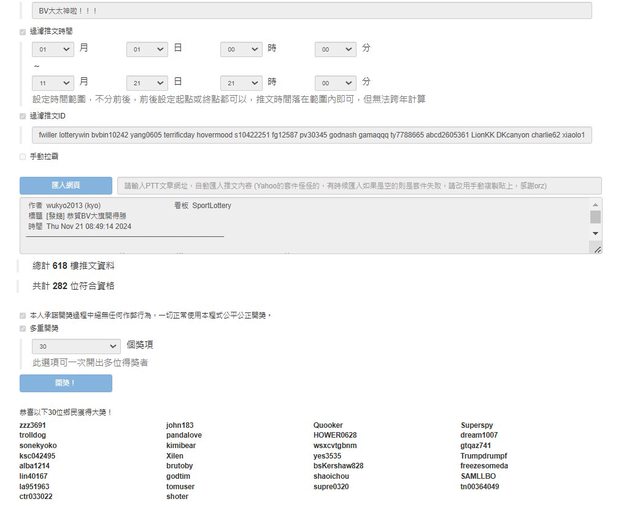
Task: Click the BV大大神啦 text field
Action: tap(311, 10)
